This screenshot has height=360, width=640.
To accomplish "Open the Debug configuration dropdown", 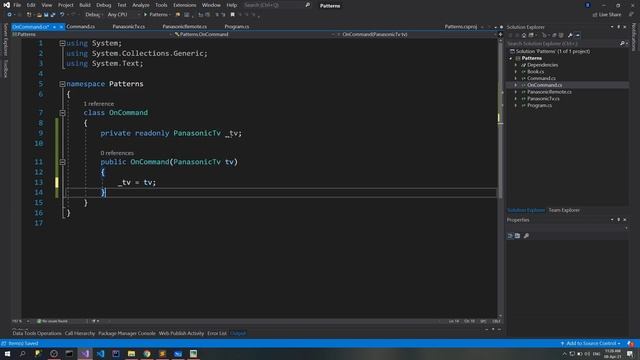I will (x=93, y=15).
